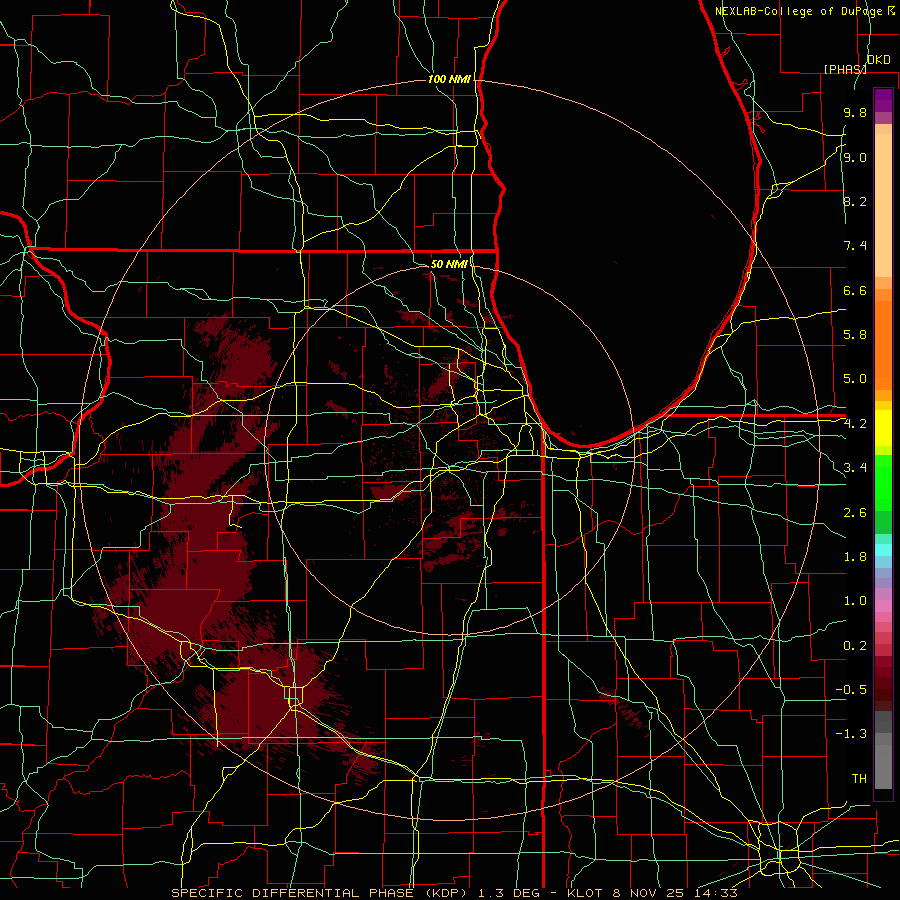Click the "NEXLAB-College of DuPage" credit text
Viewport: 900px width, 900px height.
(800, 11)
